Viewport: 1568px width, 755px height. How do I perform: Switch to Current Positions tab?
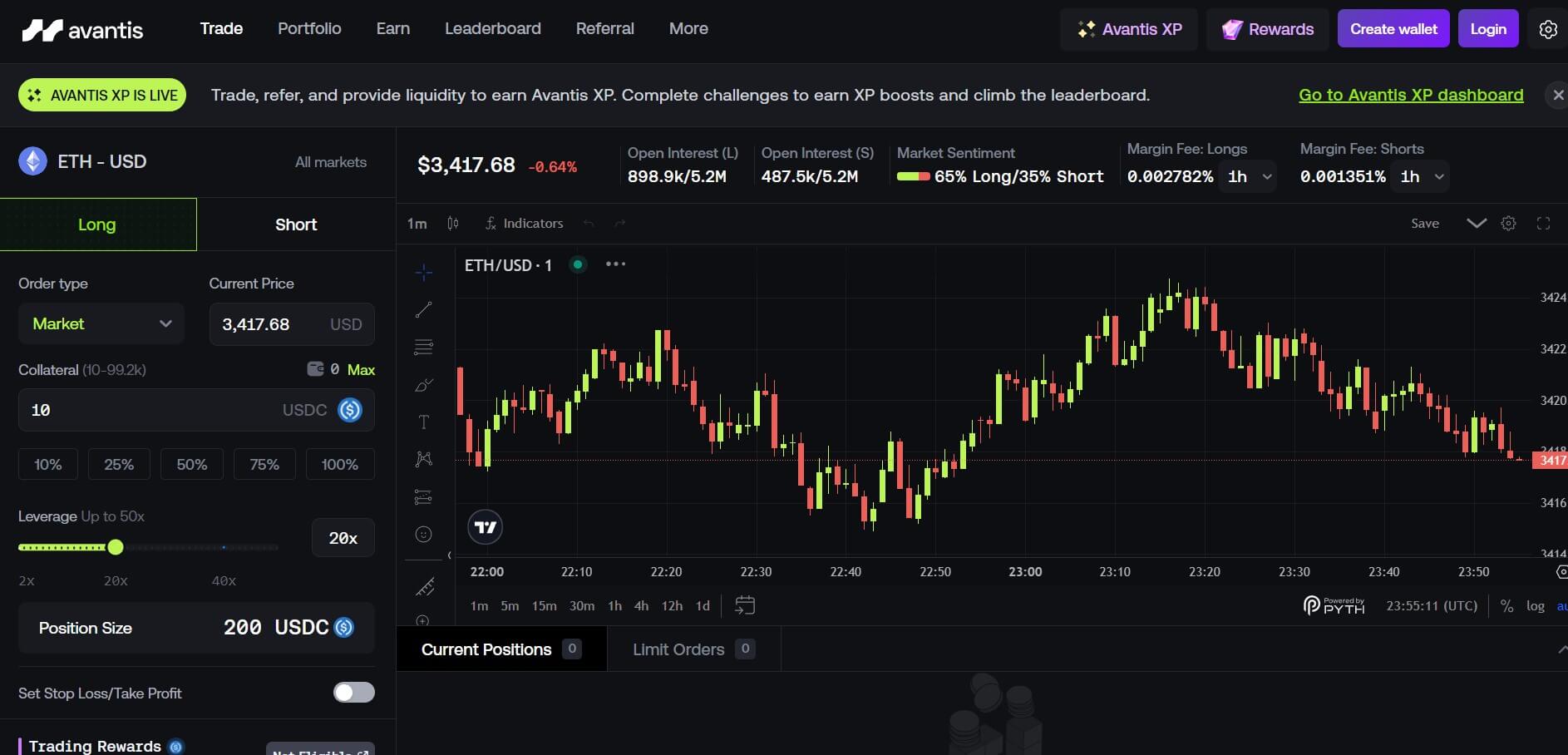click(x=502, y=649)
